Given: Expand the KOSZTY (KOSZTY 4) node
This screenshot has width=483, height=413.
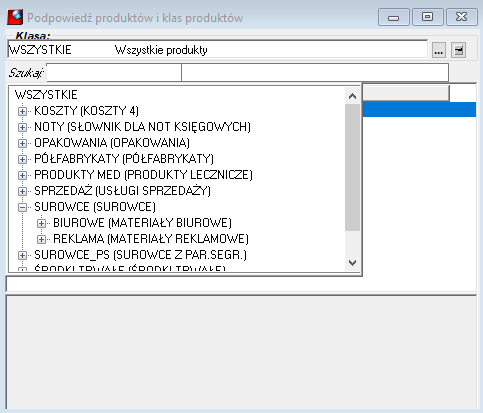Looking at the screenshot, I should (x=22, y=111).
